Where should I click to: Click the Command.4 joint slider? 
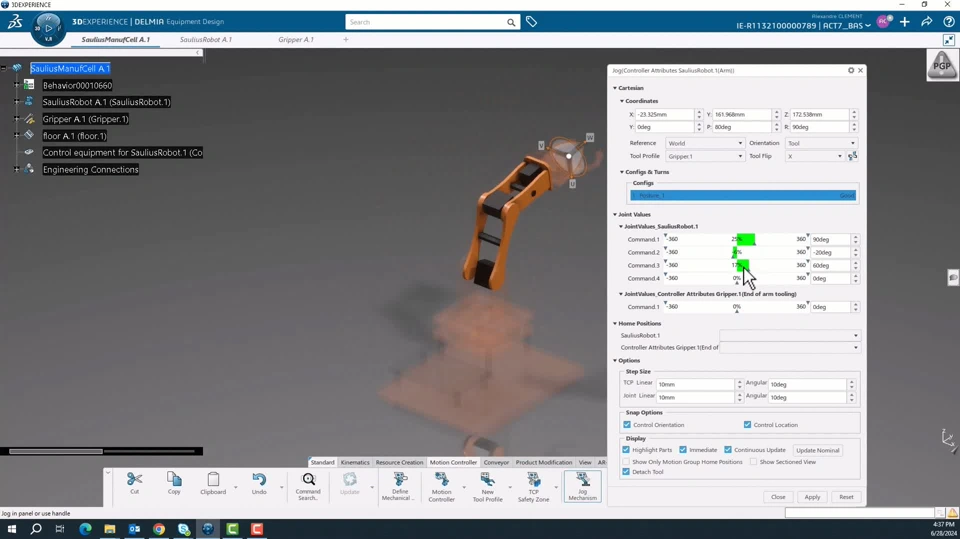tap(737, 278)
